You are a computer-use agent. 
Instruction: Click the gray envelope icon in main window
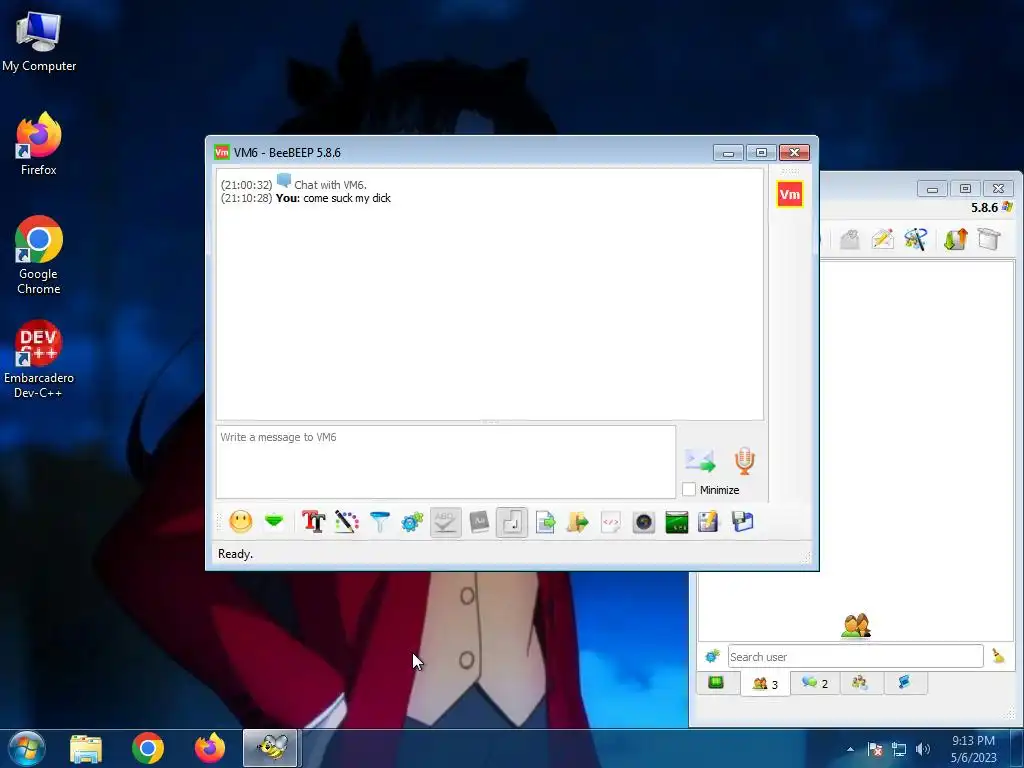click(850, 239)
